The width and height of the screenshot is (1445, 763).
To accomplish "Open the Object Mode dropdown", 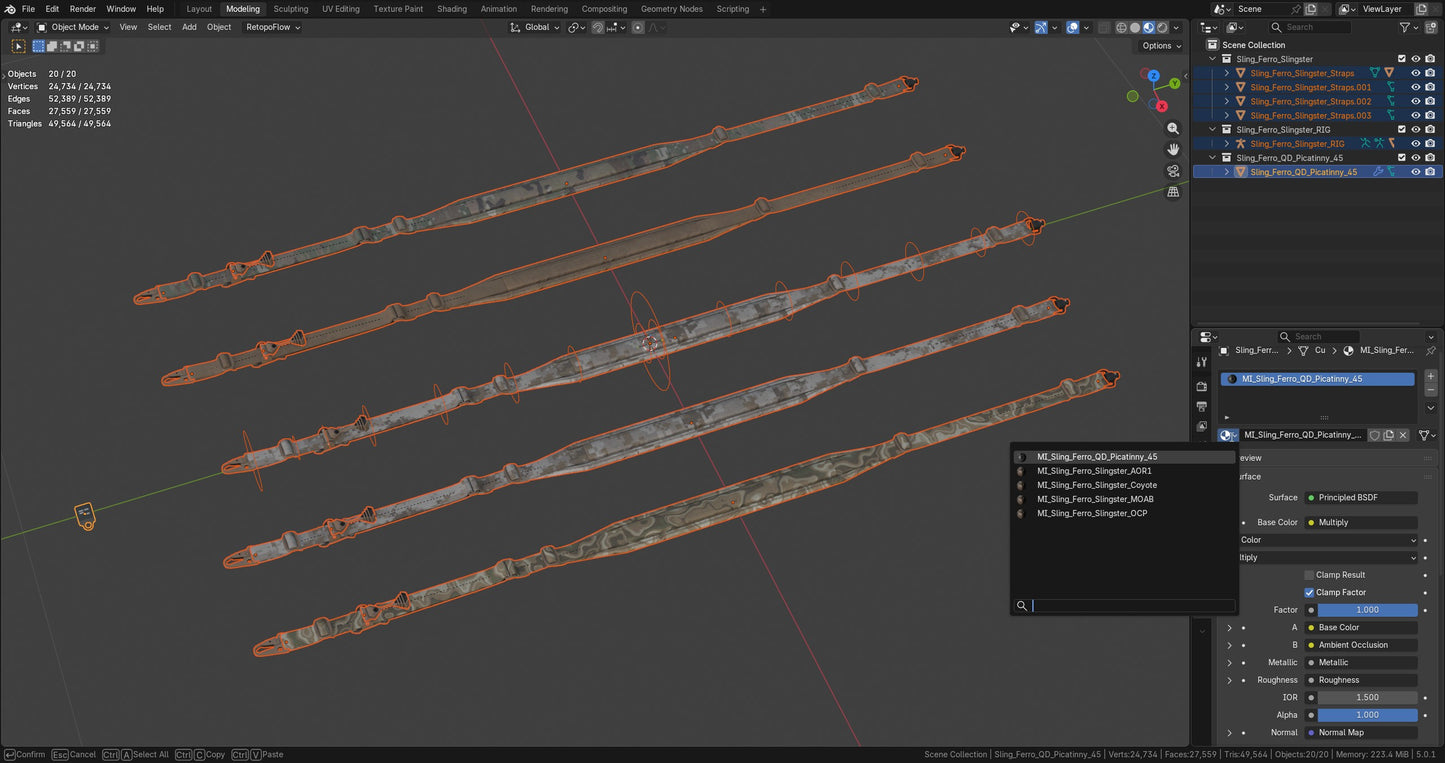I will click(73, 27).
